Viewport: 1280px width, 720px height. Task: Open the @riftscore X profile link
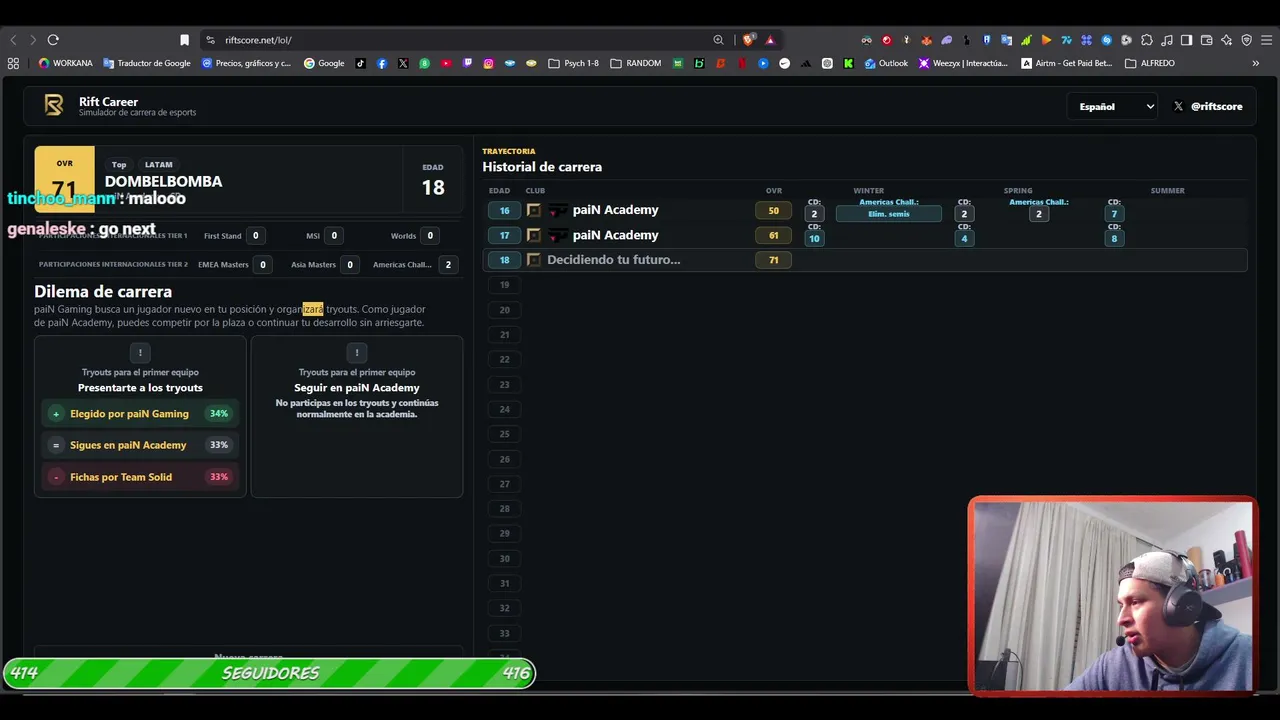click(1207, 106)
